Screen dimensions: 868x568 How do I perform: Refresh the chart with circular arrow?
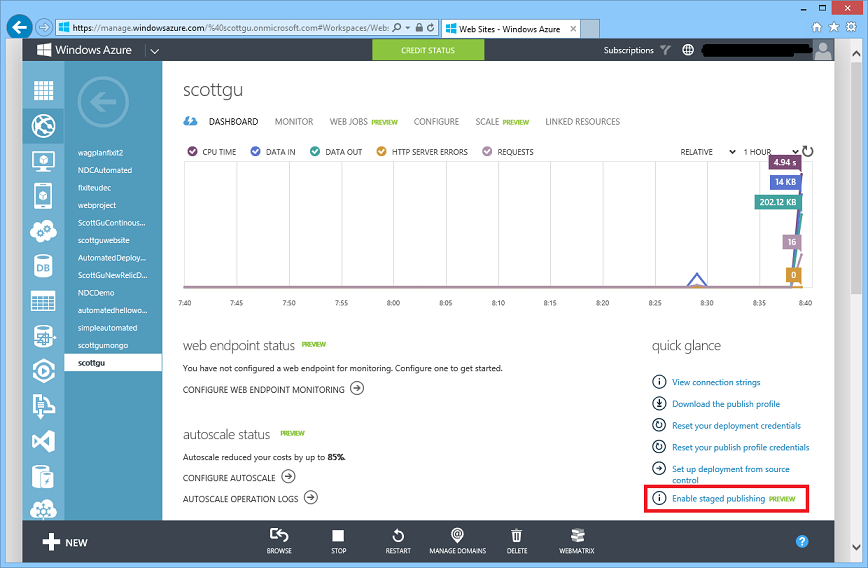pyautogui.click(x=808, y=152)
